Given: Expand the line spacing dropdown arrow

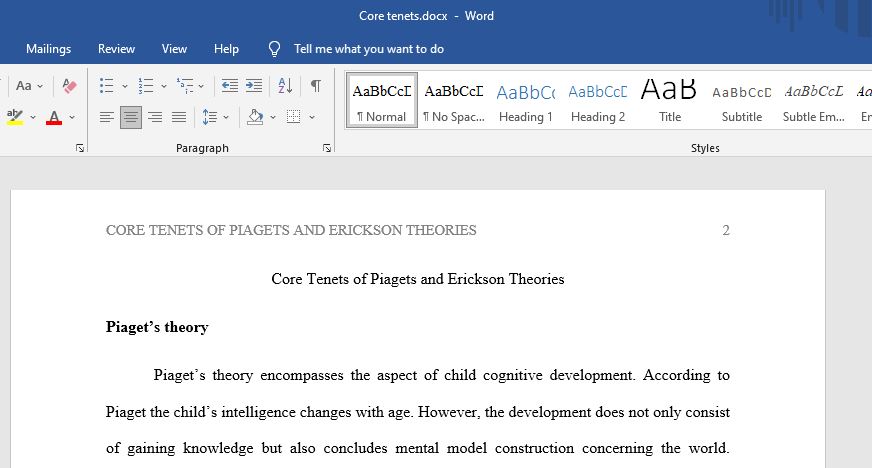Looking at the screenshot, I should (x=226, y=117).
